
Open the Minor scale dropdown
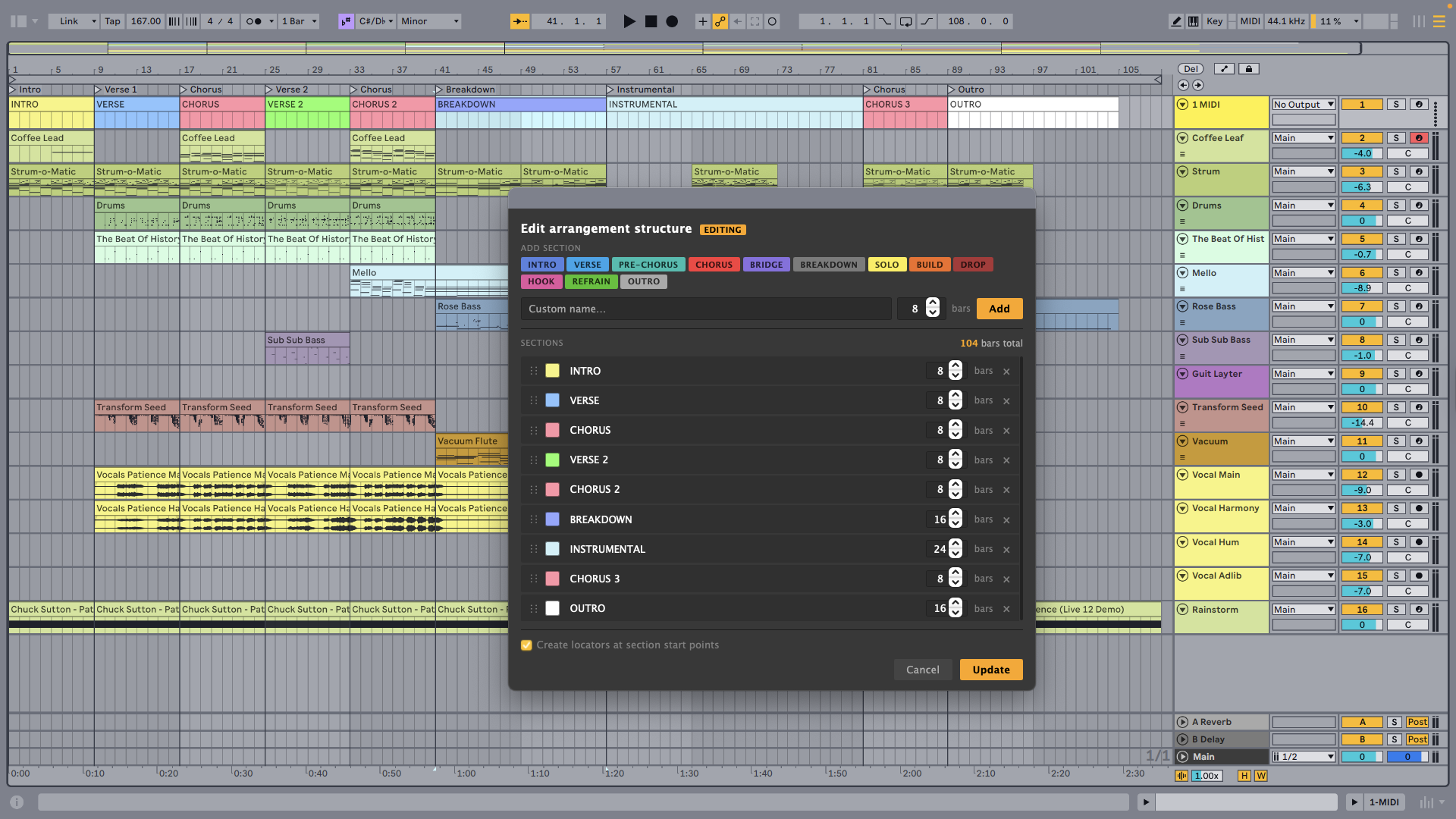point(430,21)
